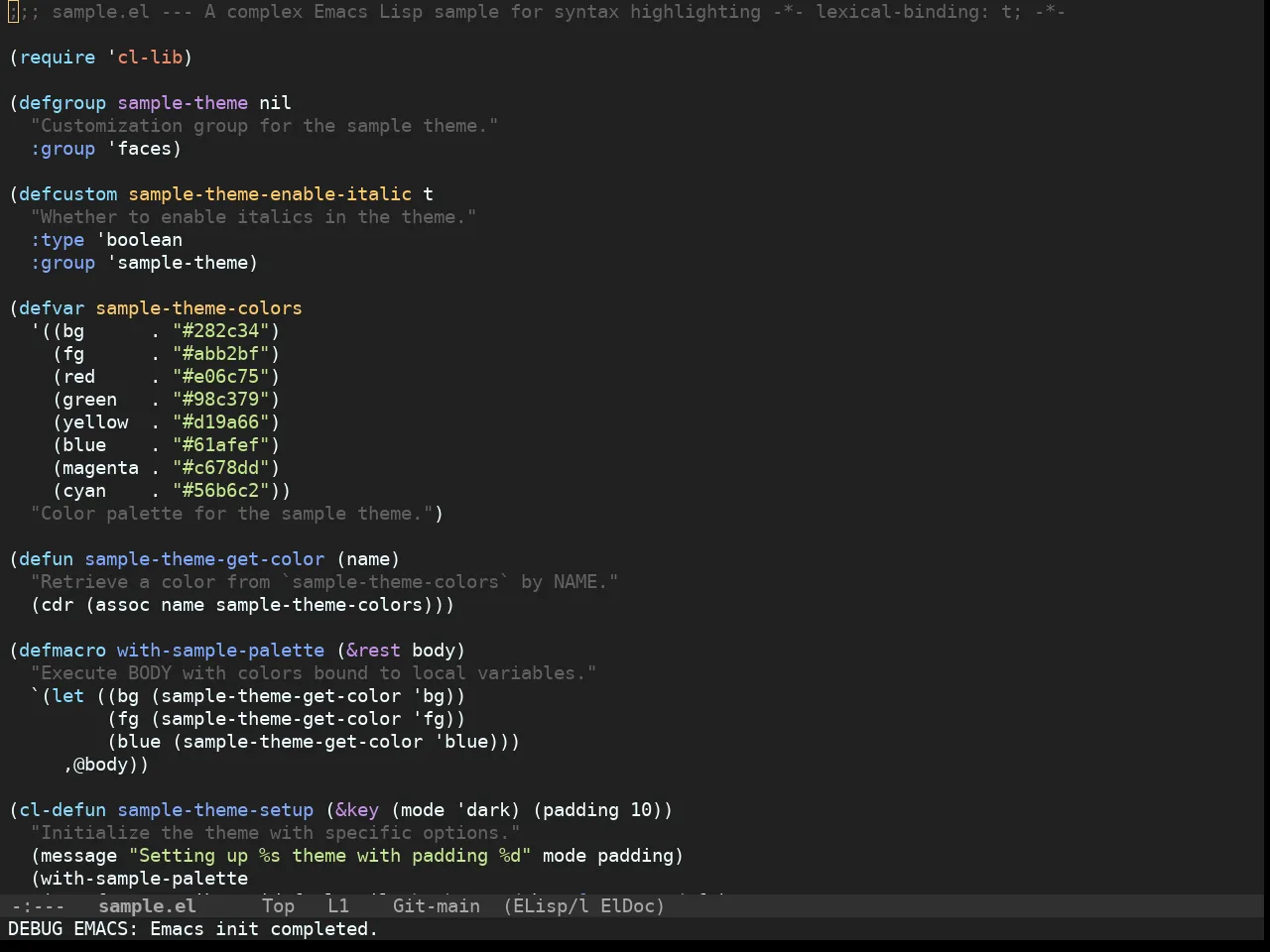Click the defvar keyword
This screenshot has width=1270, height=952.
pos(52,308)
